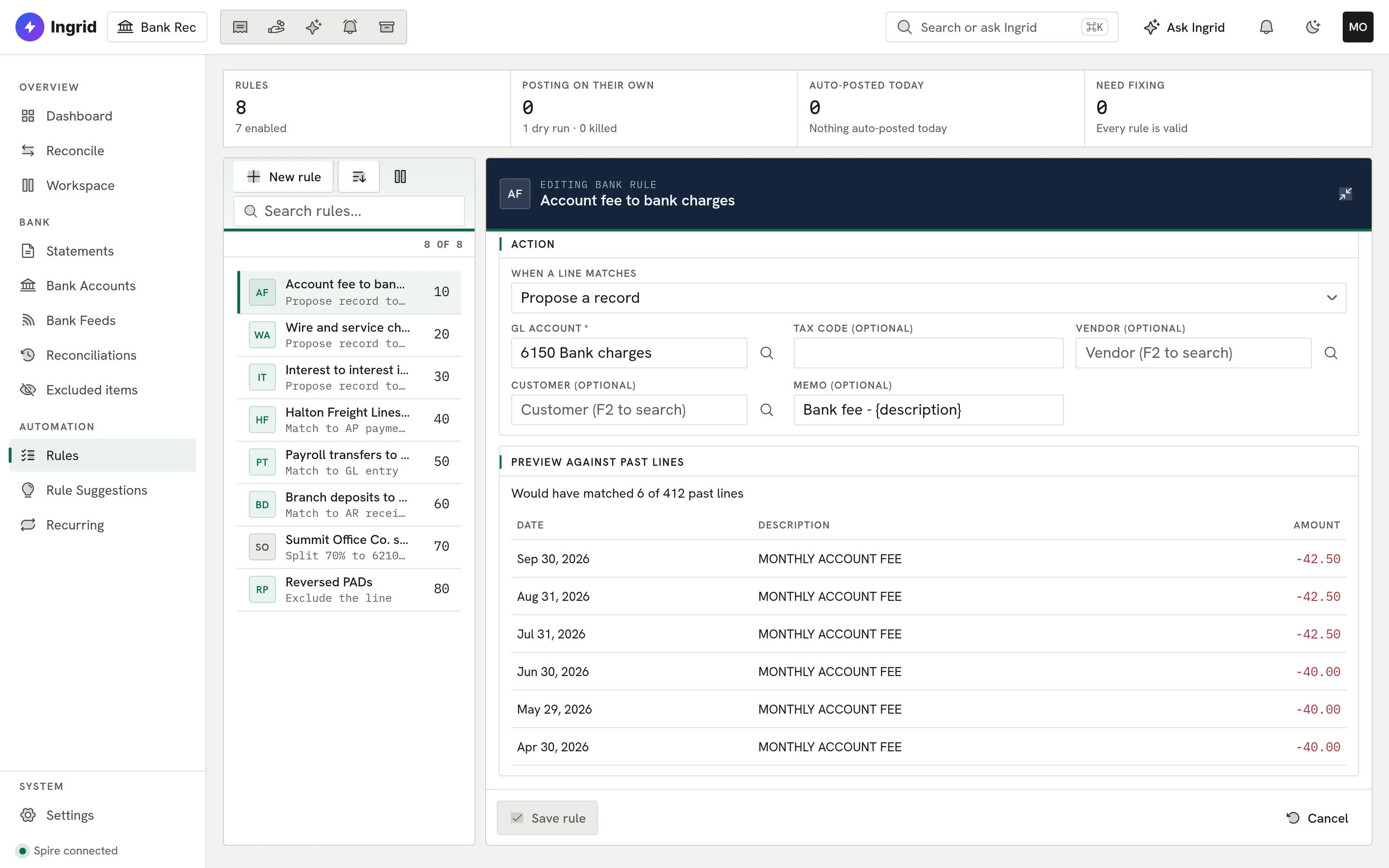The image size is (1389, 868).
Task: Open the MO user avatar menu
Action: 1358,27
